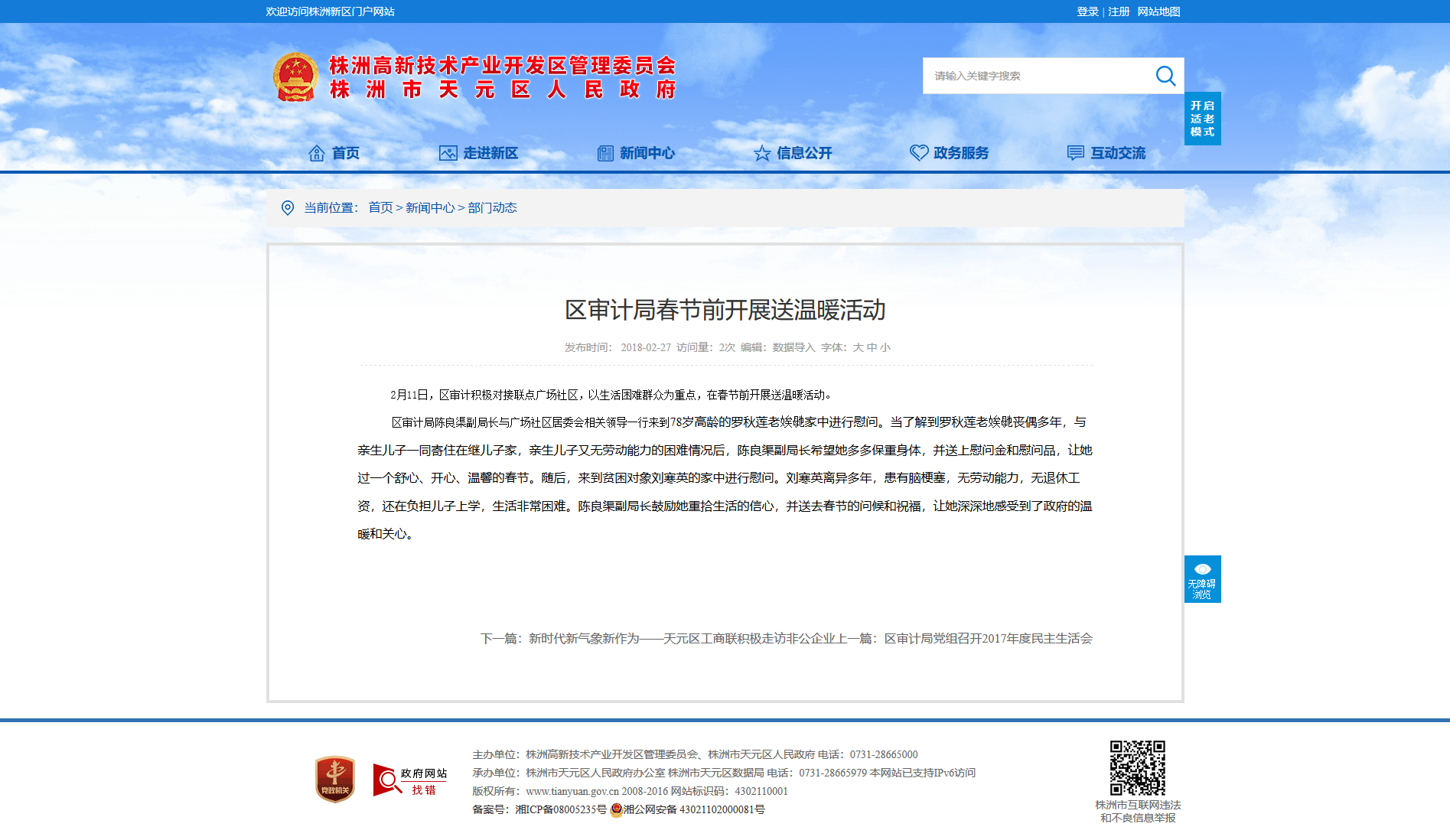Click the chat icon beside 互动交流
The width and height of the screenshot is (1450, 840).
coord(1075,153)
